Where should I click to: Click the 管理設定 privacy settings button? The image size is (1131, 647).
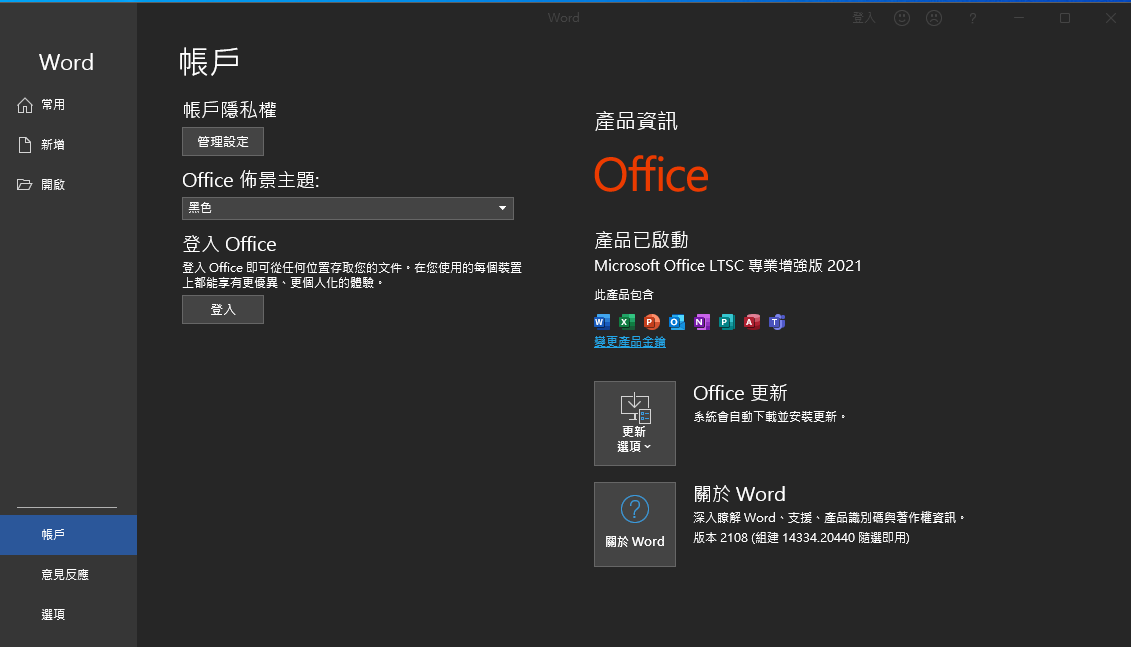(x=223, y=142)
